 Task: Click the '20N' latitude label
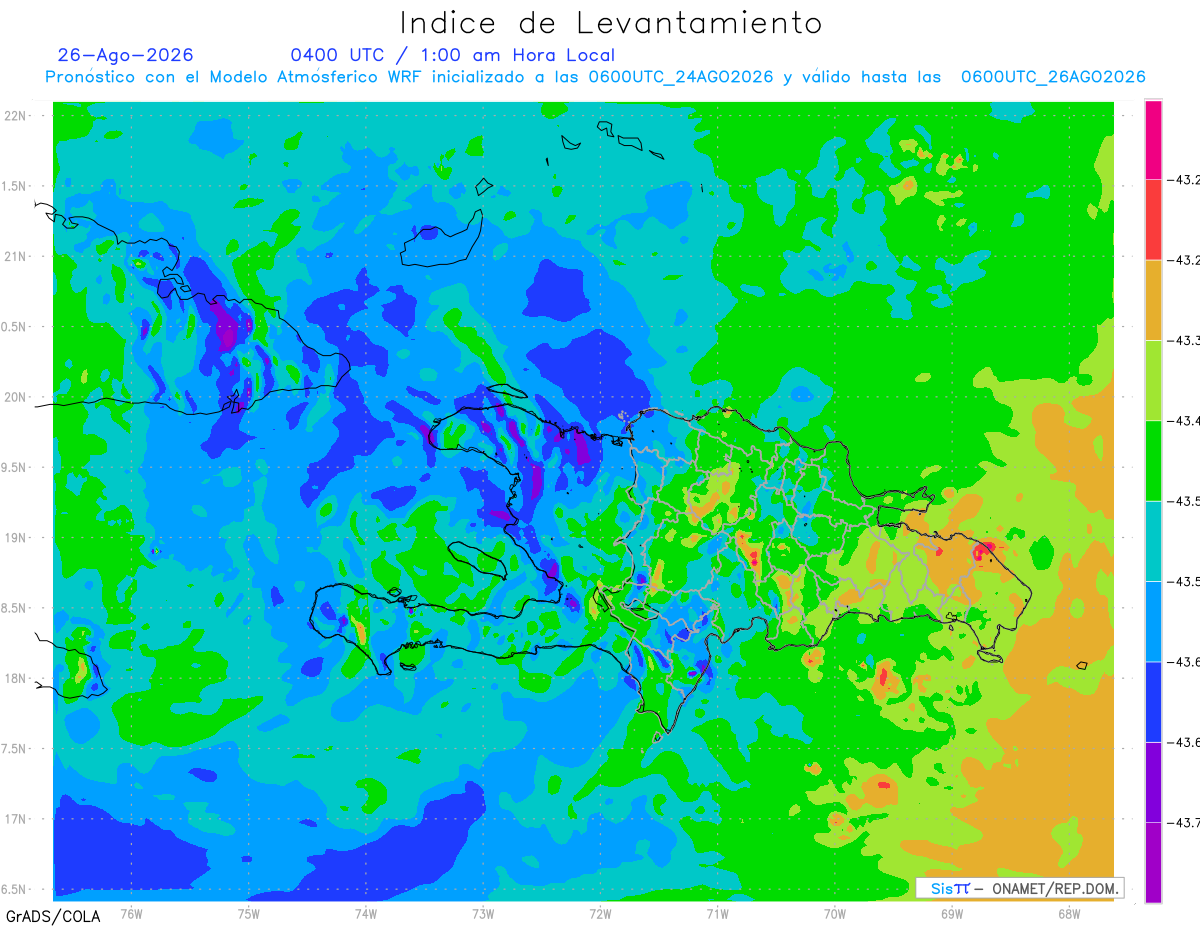(x=17, y=397)
